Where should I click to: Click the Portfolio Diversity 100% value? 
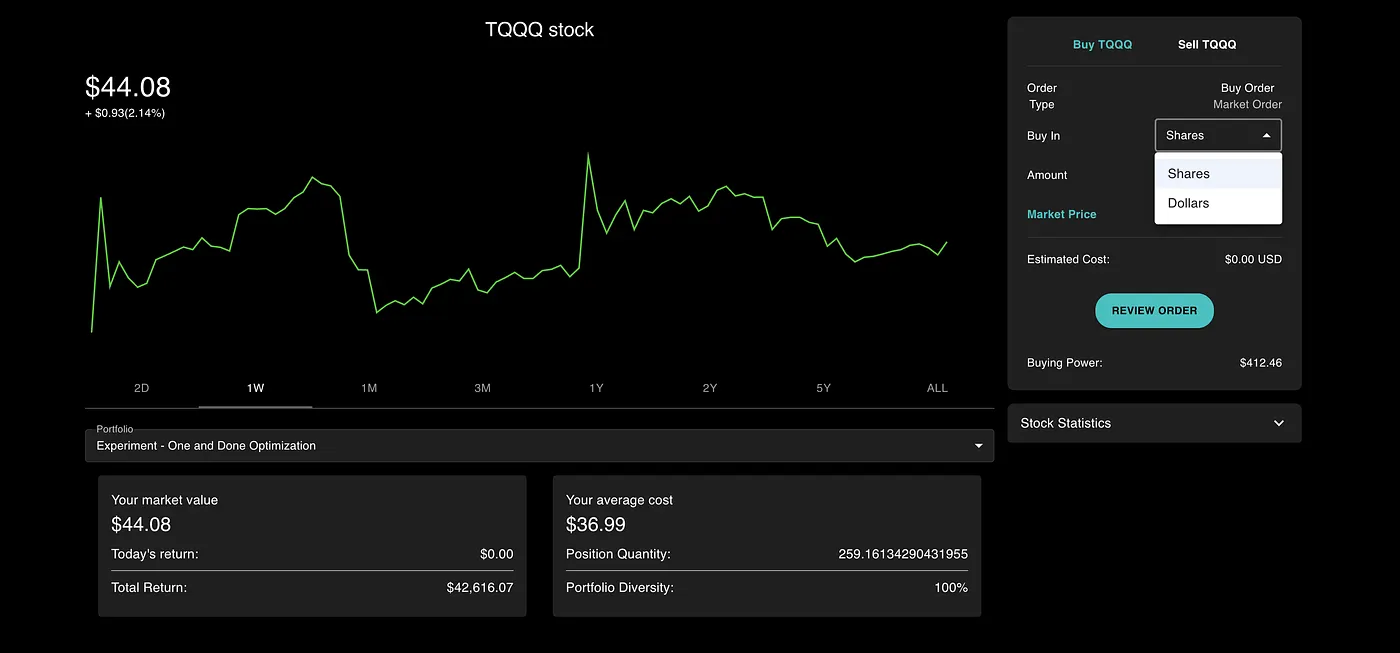pyautogui.click(x=951, y=588)
